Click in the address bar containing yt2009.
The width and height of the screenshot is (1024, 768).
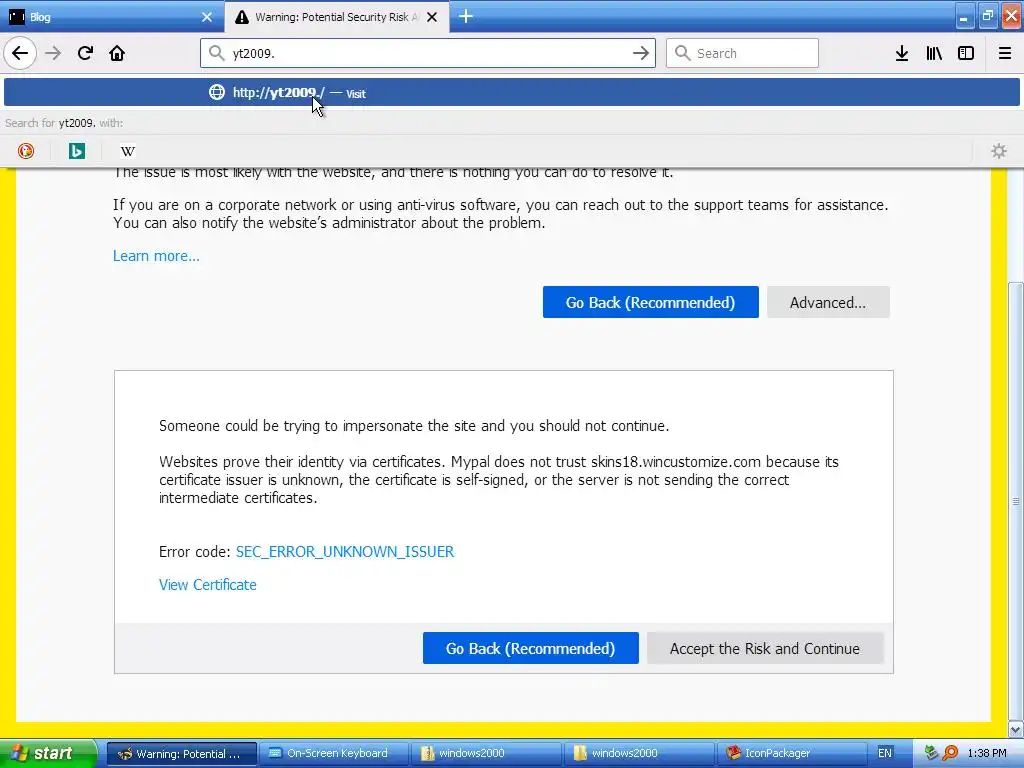[428, 53]
